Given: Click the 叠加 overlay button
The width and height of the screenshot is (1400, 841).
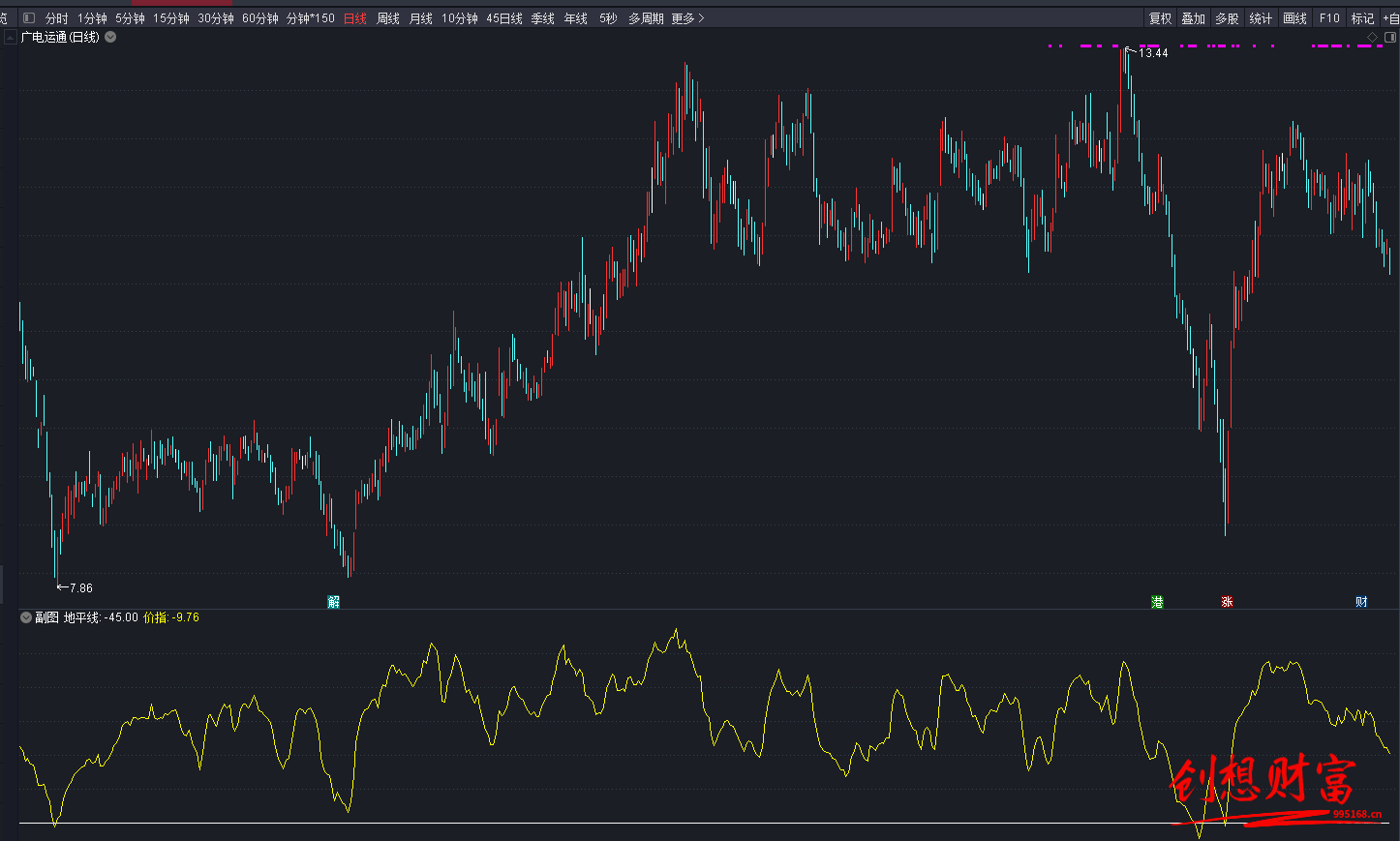Looking at the screenshot, I should point(1194,18).
